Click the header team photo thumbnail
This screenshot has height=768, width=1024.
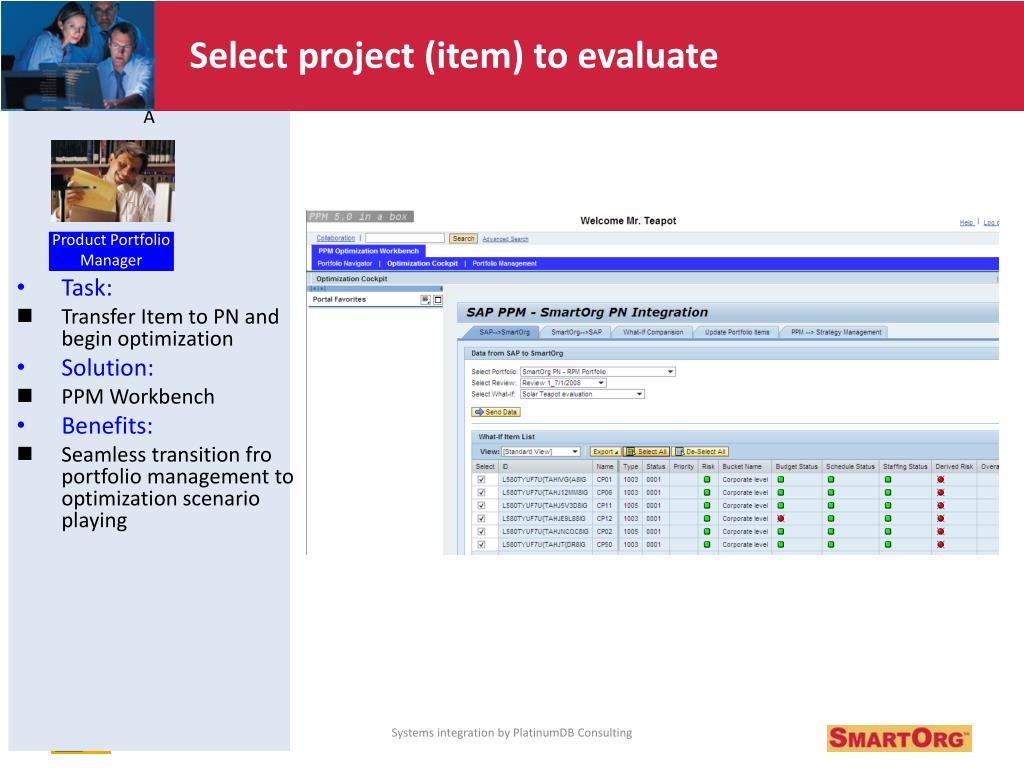[77, 55]
